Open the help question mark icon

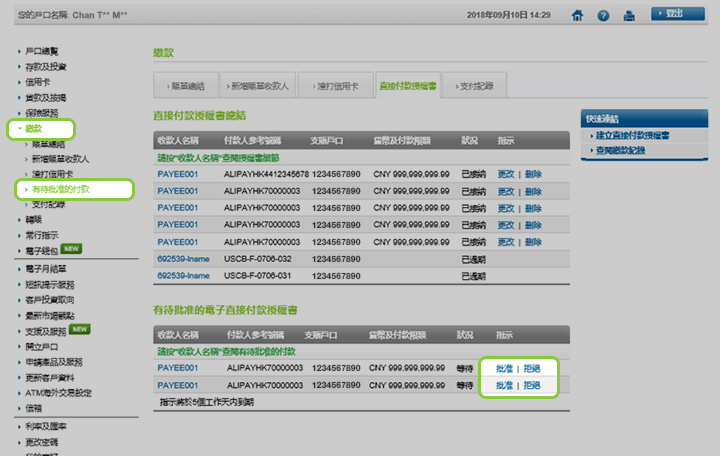tap(603, 16)
